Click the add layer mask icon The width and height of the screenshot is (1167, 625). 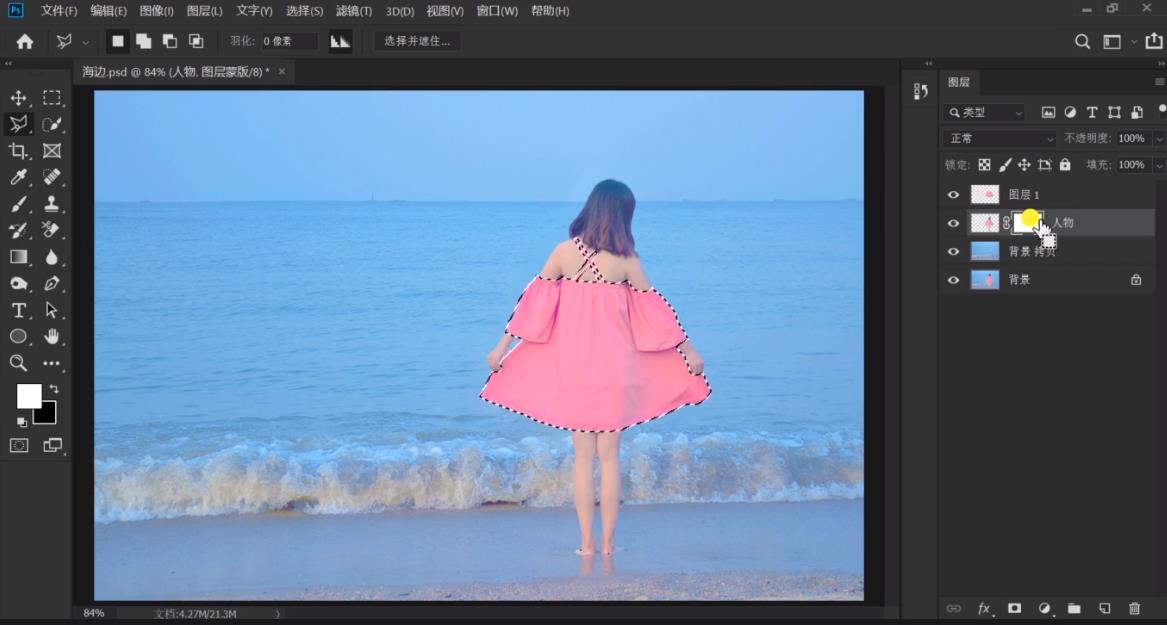point(1014,608)
